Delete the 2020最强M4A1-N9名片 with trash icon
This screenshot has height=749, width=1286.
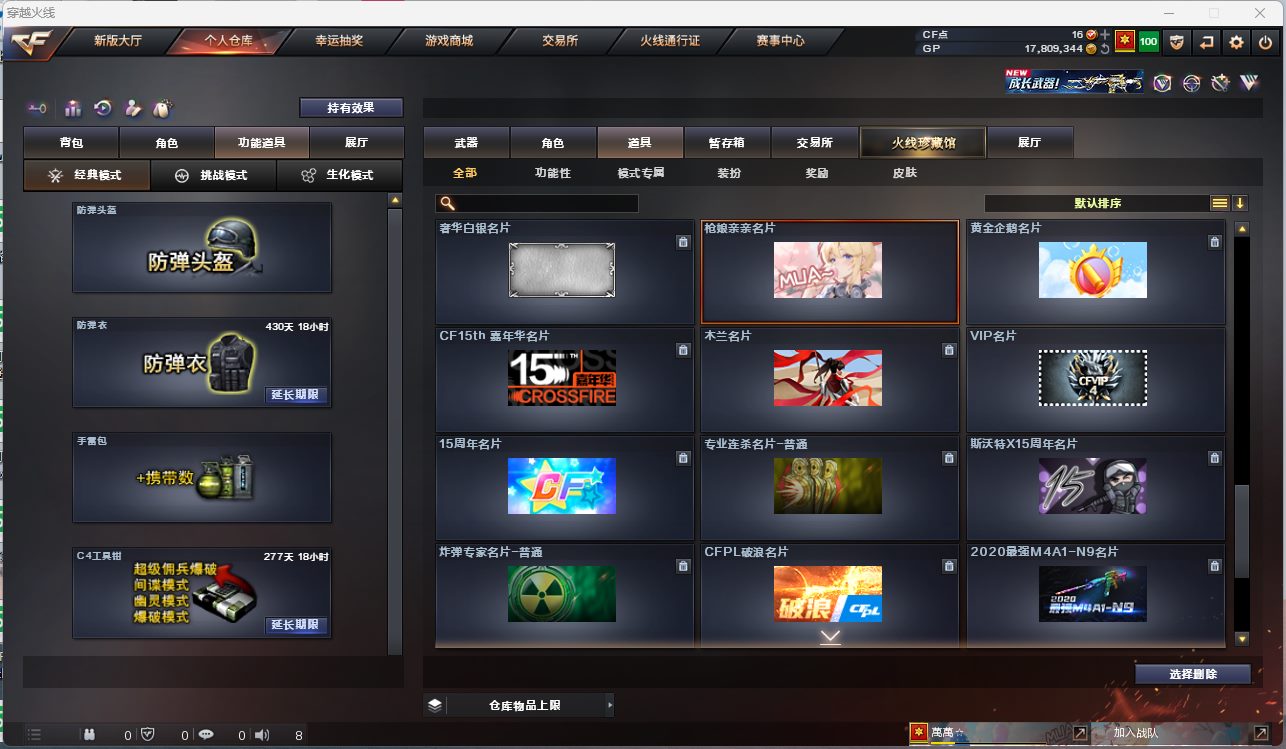(x=1214, y=566)
